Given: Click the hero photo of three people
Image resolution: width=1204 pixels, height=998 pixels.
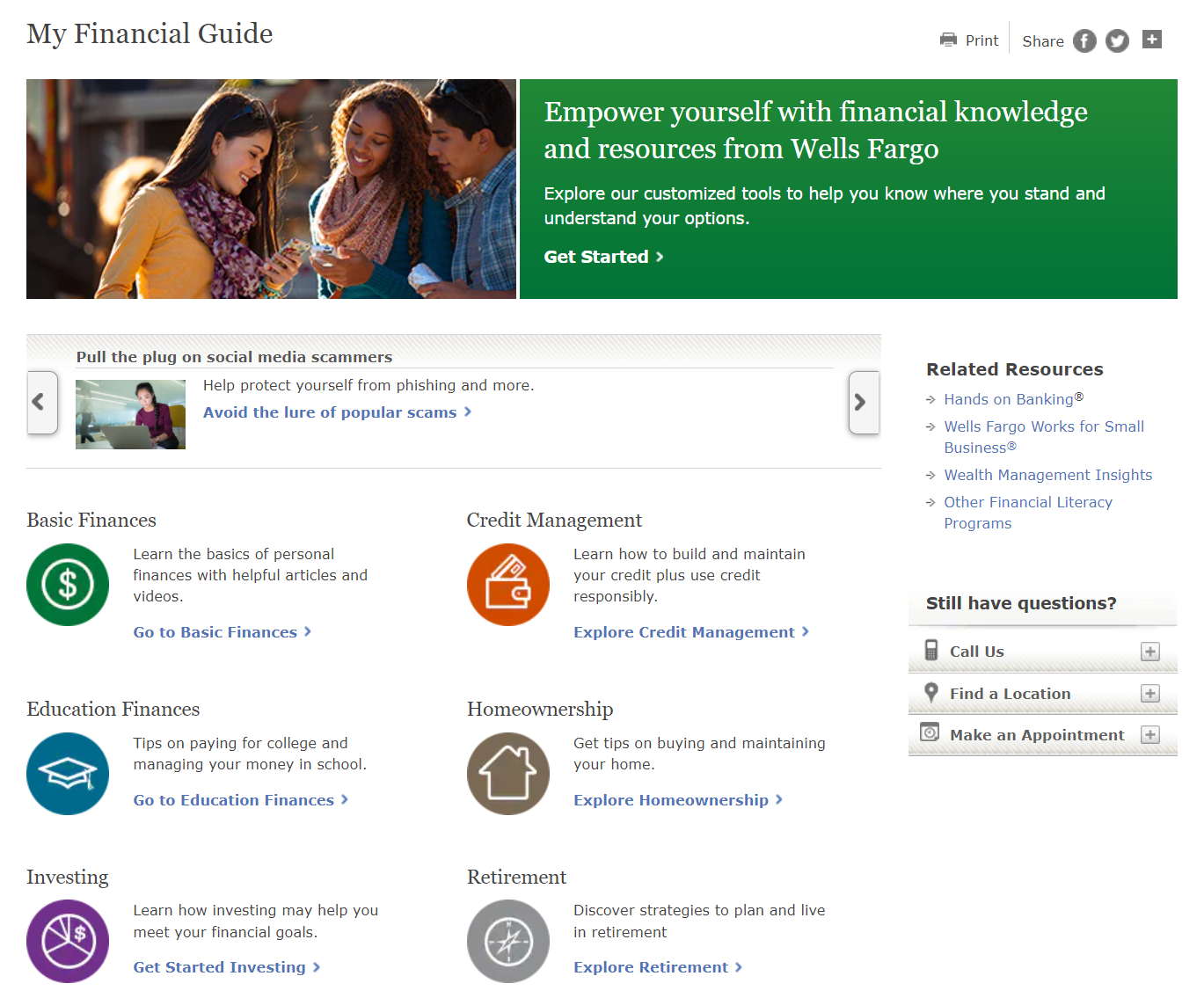Looking at the screenshot, I should 271,189.
